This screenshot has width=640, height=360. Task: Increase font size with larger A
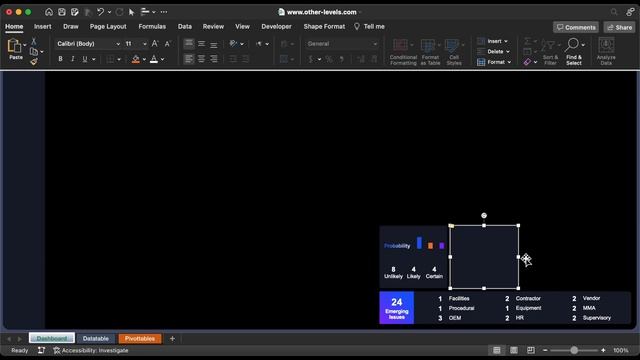(x=155, y=44)
